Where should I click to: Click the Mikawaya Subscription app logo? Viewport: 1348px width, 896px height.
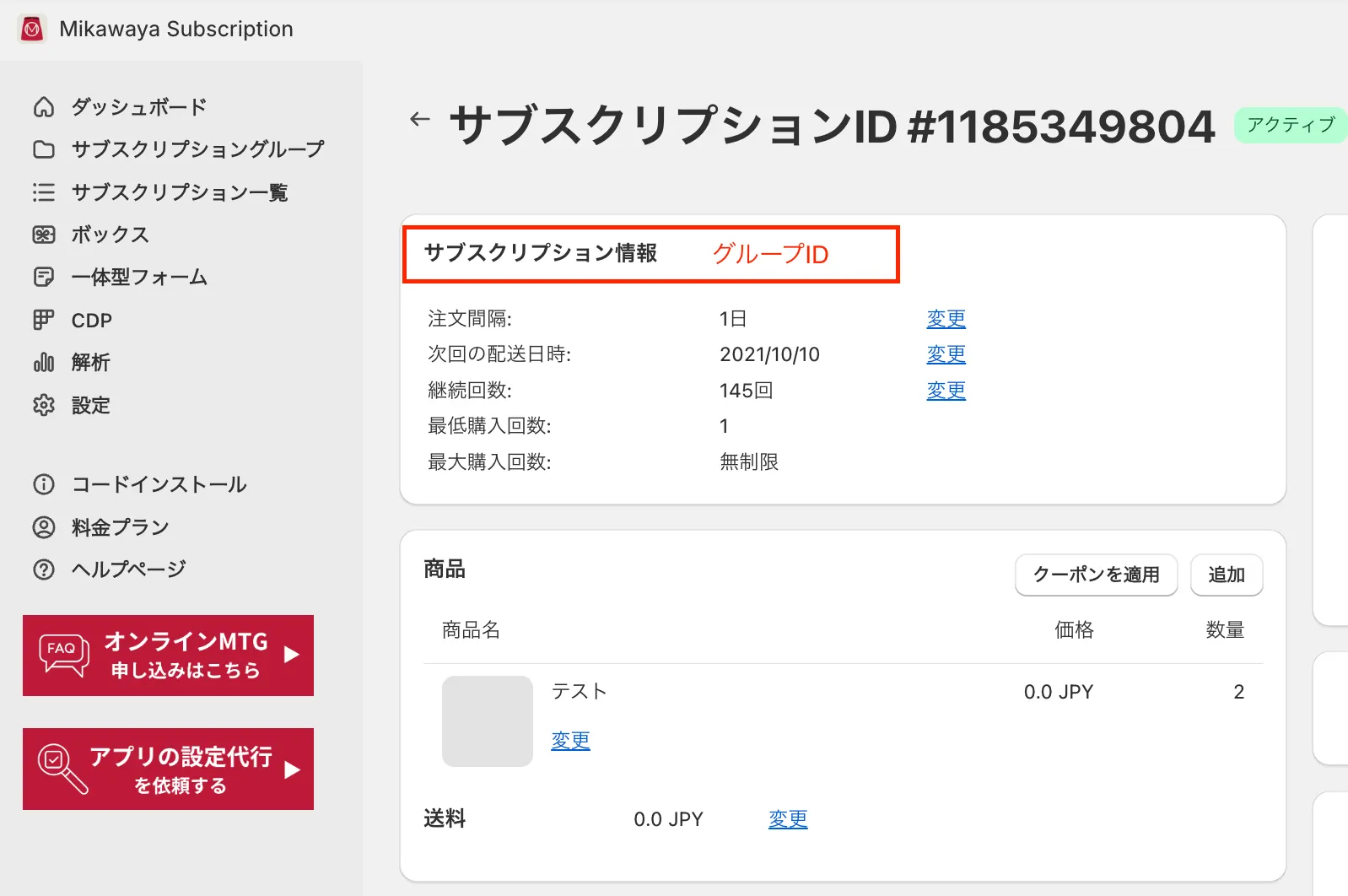[32, 30]
